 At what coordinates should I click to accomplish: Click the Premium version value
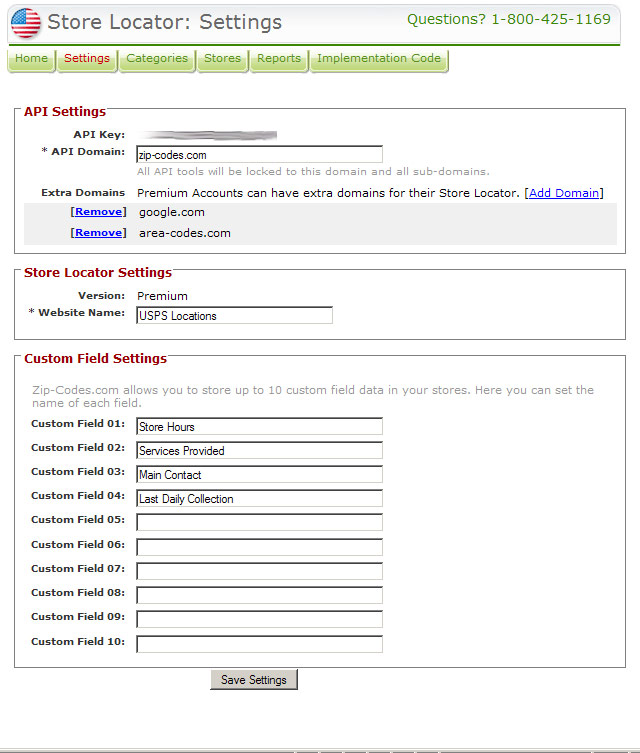[x=162, y=296]
